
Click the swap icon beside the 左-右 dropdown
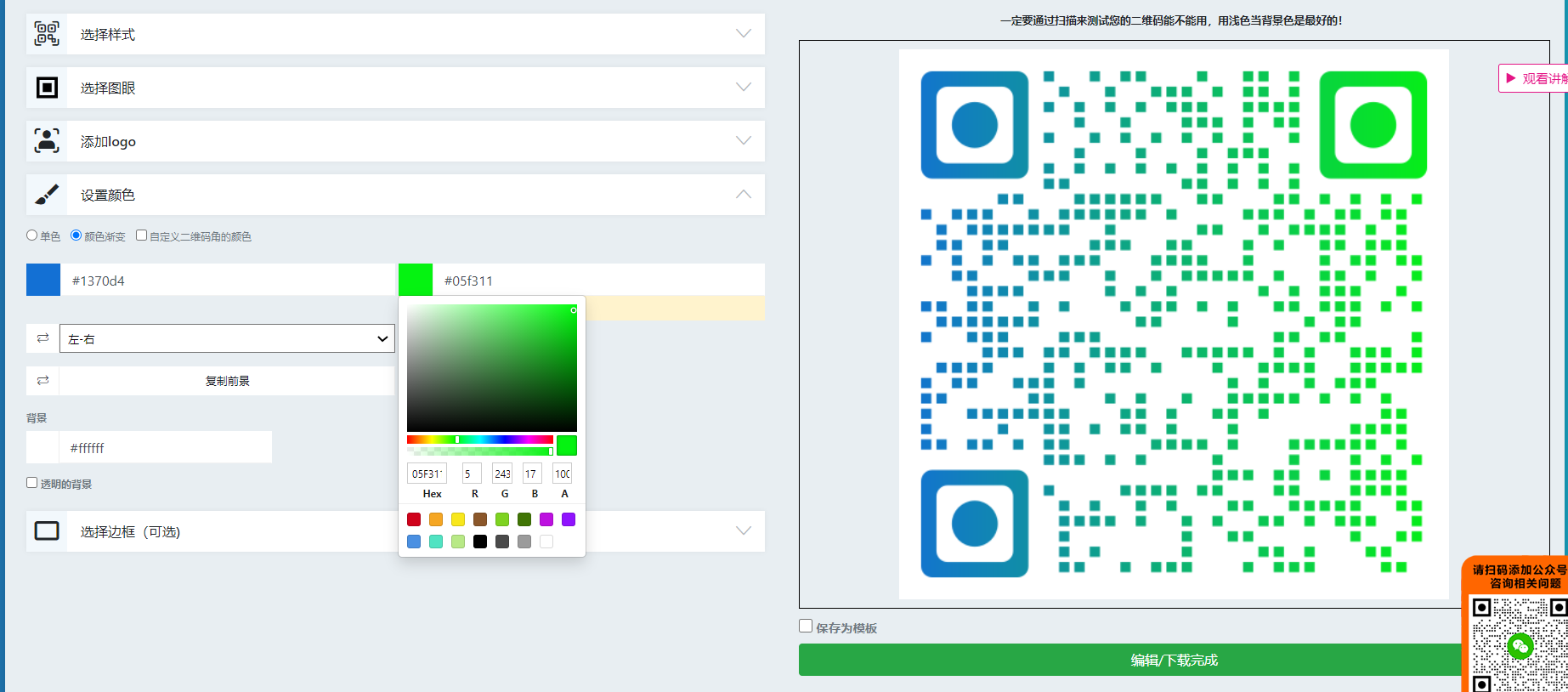[x=42, y=338]
